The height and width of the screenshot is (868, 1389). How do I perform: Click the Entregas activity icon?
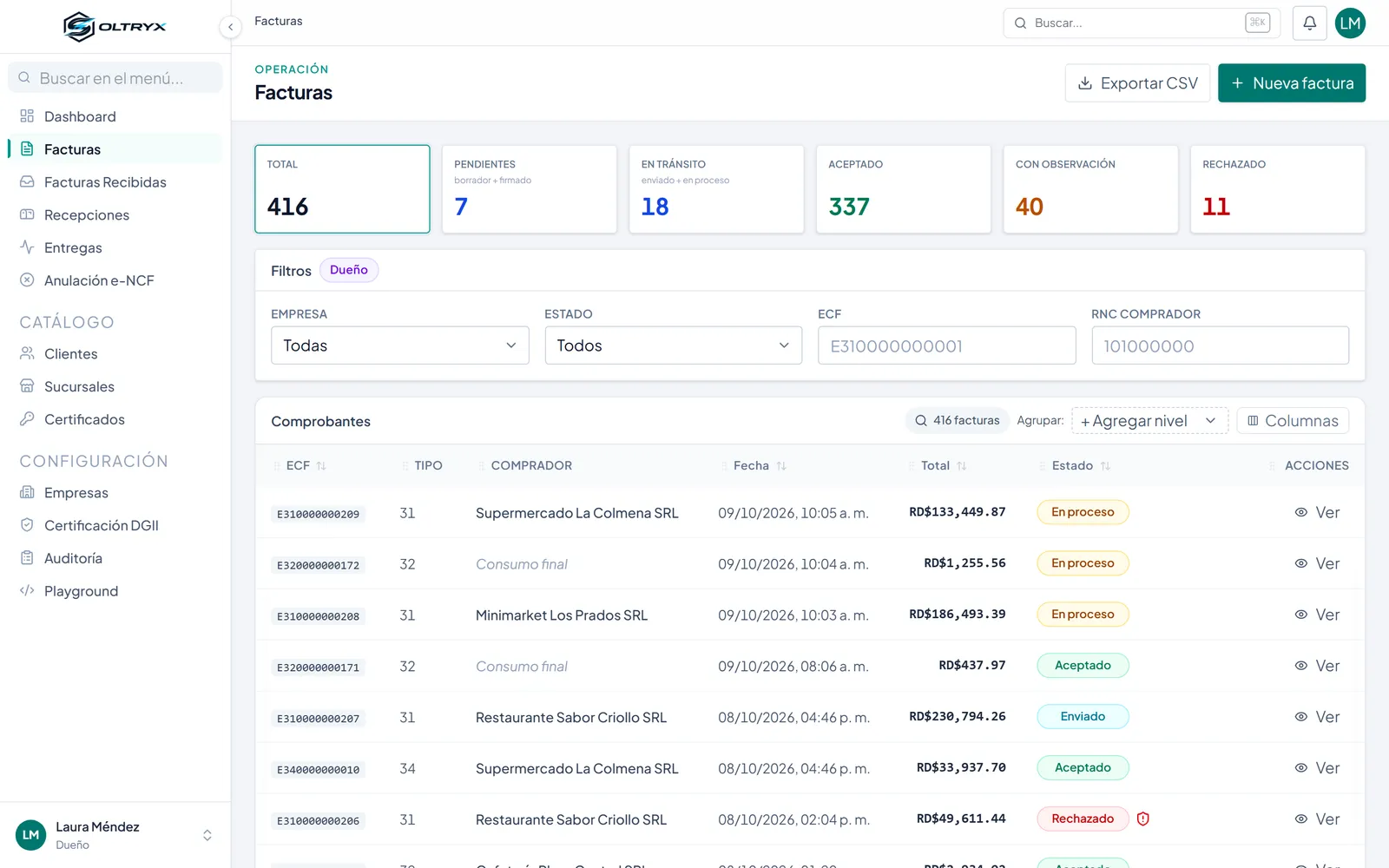click(27, 247)
